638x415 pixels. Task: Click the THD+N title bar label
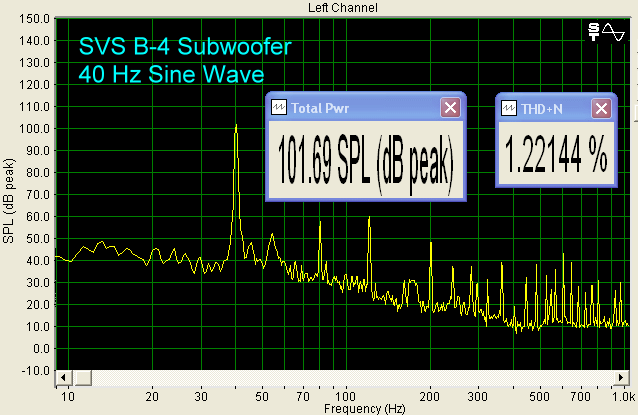(542, 109)
